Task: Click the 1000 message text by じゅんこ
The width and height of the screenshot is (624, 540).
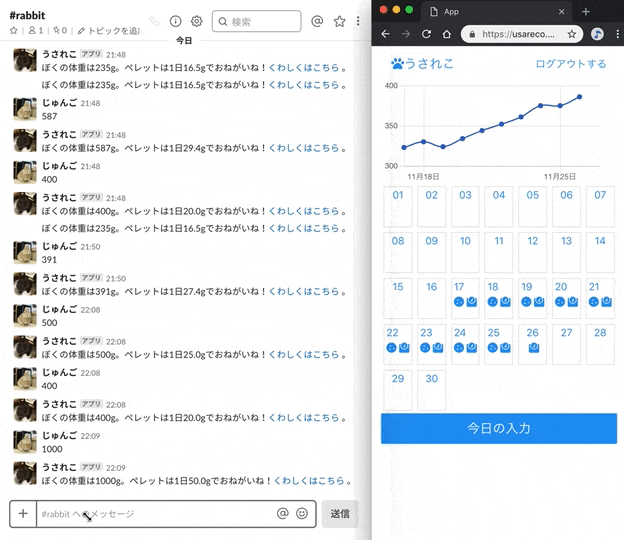Action: [x=52, y=449]
